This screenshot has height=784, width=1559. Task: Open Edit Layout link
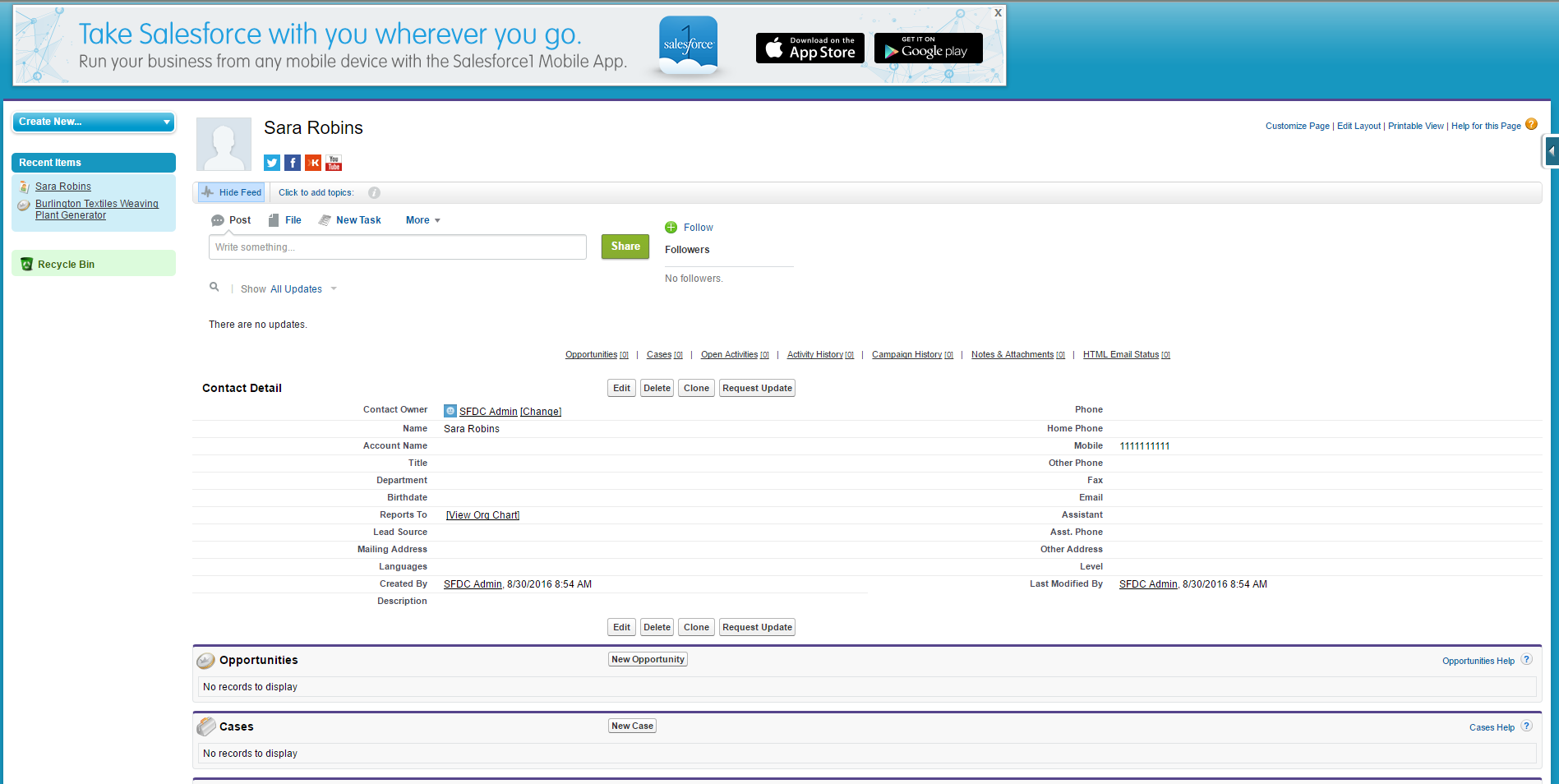coord(1358,126)
